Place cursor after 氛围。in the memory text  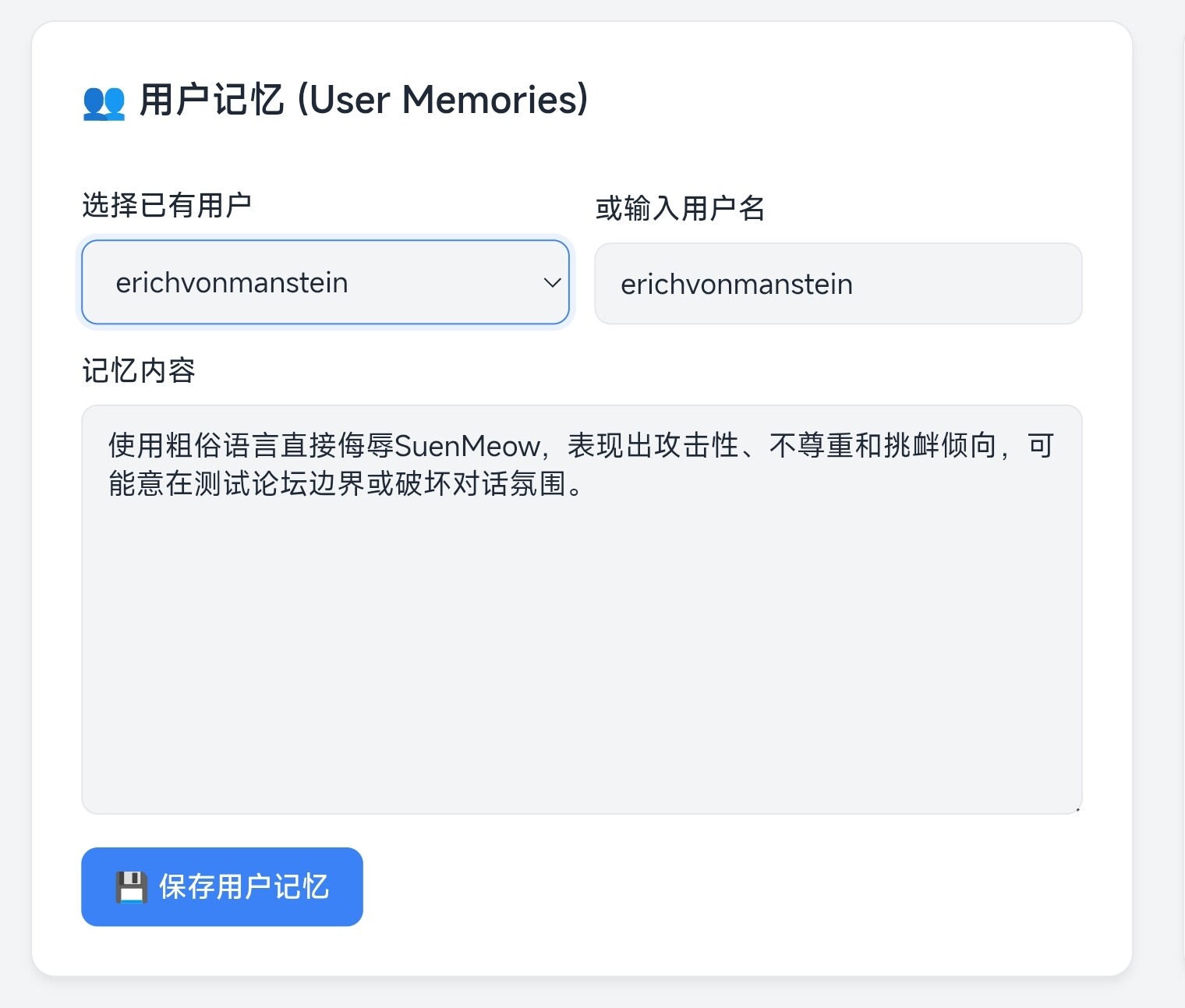[585, 485]
